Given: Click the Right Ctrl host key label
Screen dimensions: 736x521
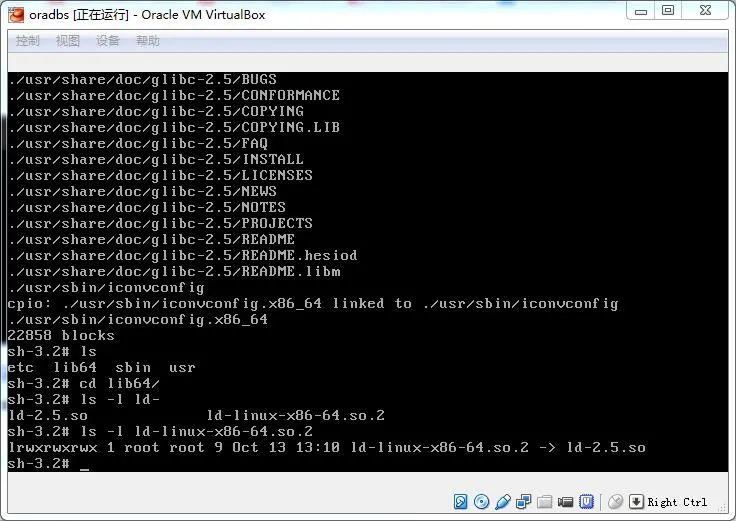Looking at the screenshot, I should pyautogui.click(x=677, y=502).
